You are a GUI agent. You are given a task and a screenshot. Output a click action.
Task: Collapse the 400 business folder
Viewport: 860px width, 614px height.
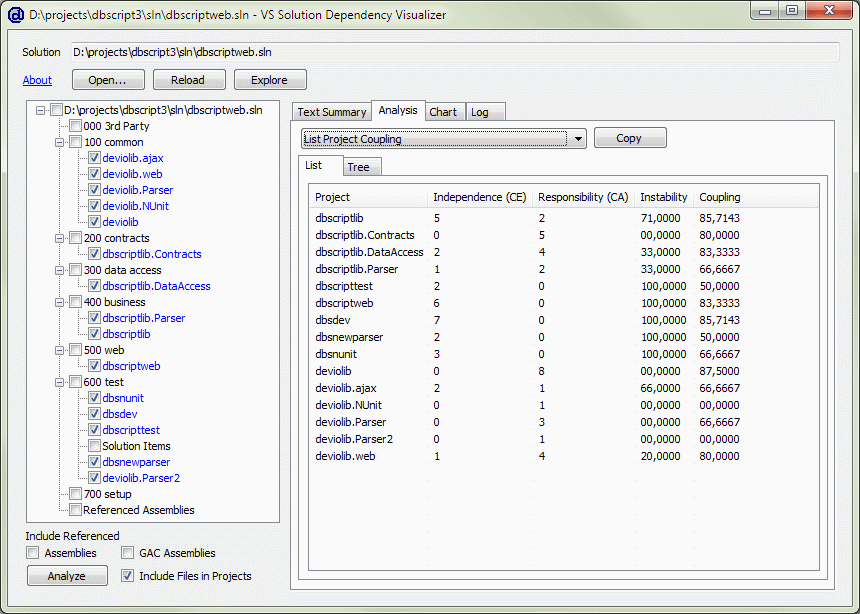pos(59,302)
